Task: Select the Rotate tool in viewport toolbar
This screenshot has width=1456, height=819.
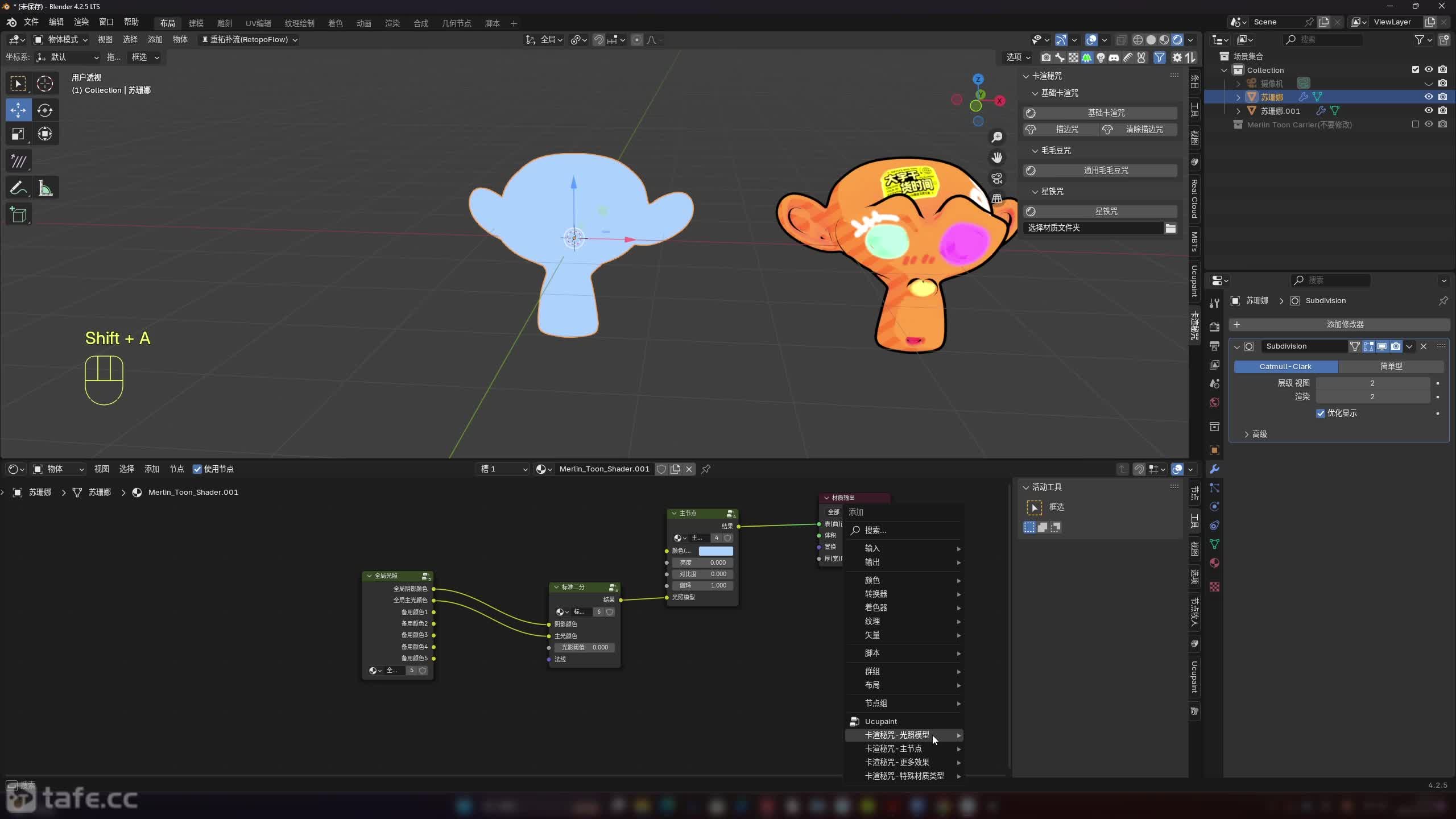Action: pos(45,110)
